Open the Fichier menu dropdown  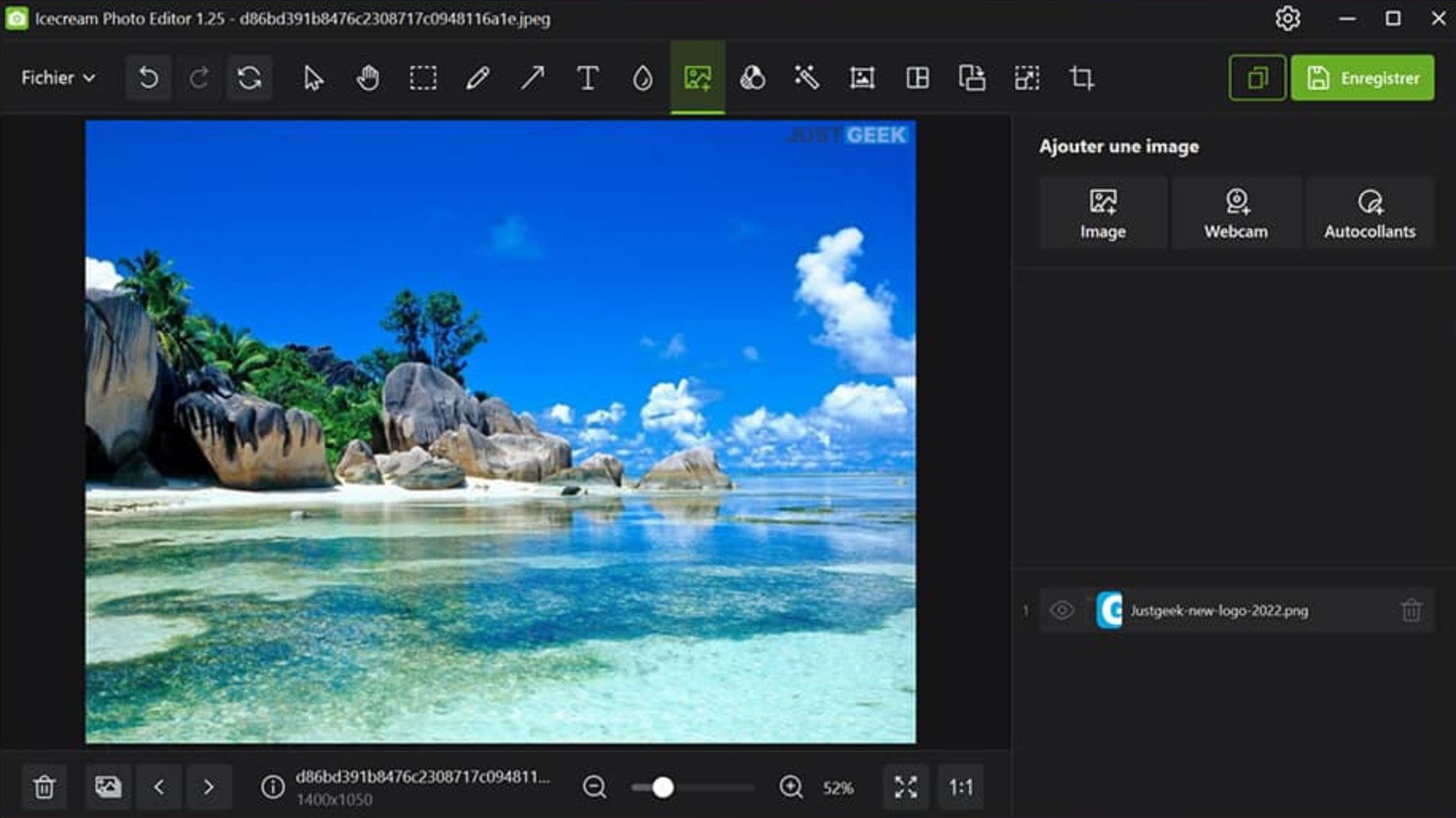56,78
